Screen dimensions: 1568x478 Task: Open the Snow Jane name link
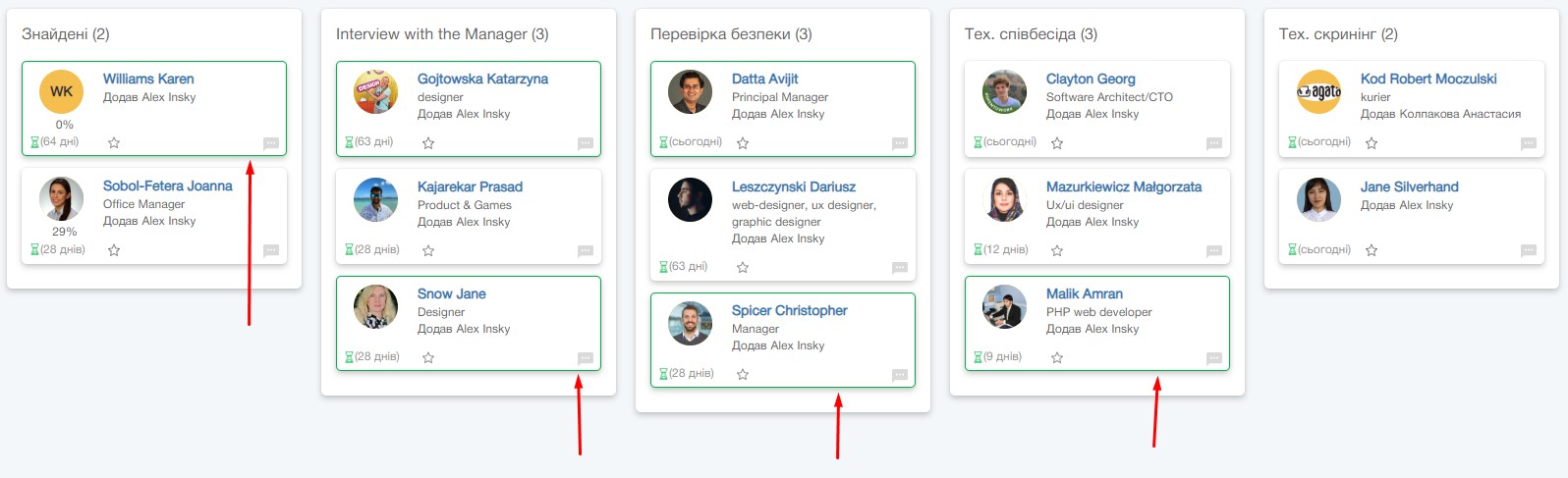point(451,293)
